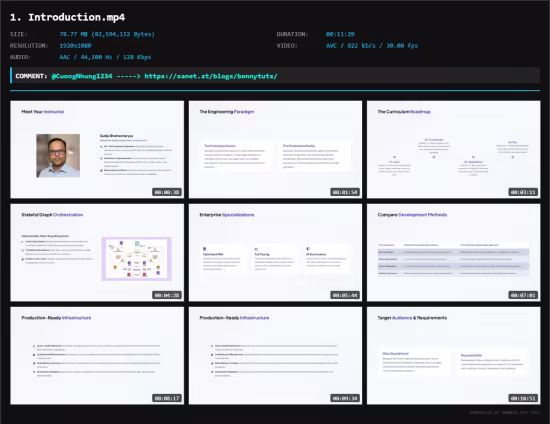
Task: Click the "COMMENT:" label
Action: (x=31, y=76)
